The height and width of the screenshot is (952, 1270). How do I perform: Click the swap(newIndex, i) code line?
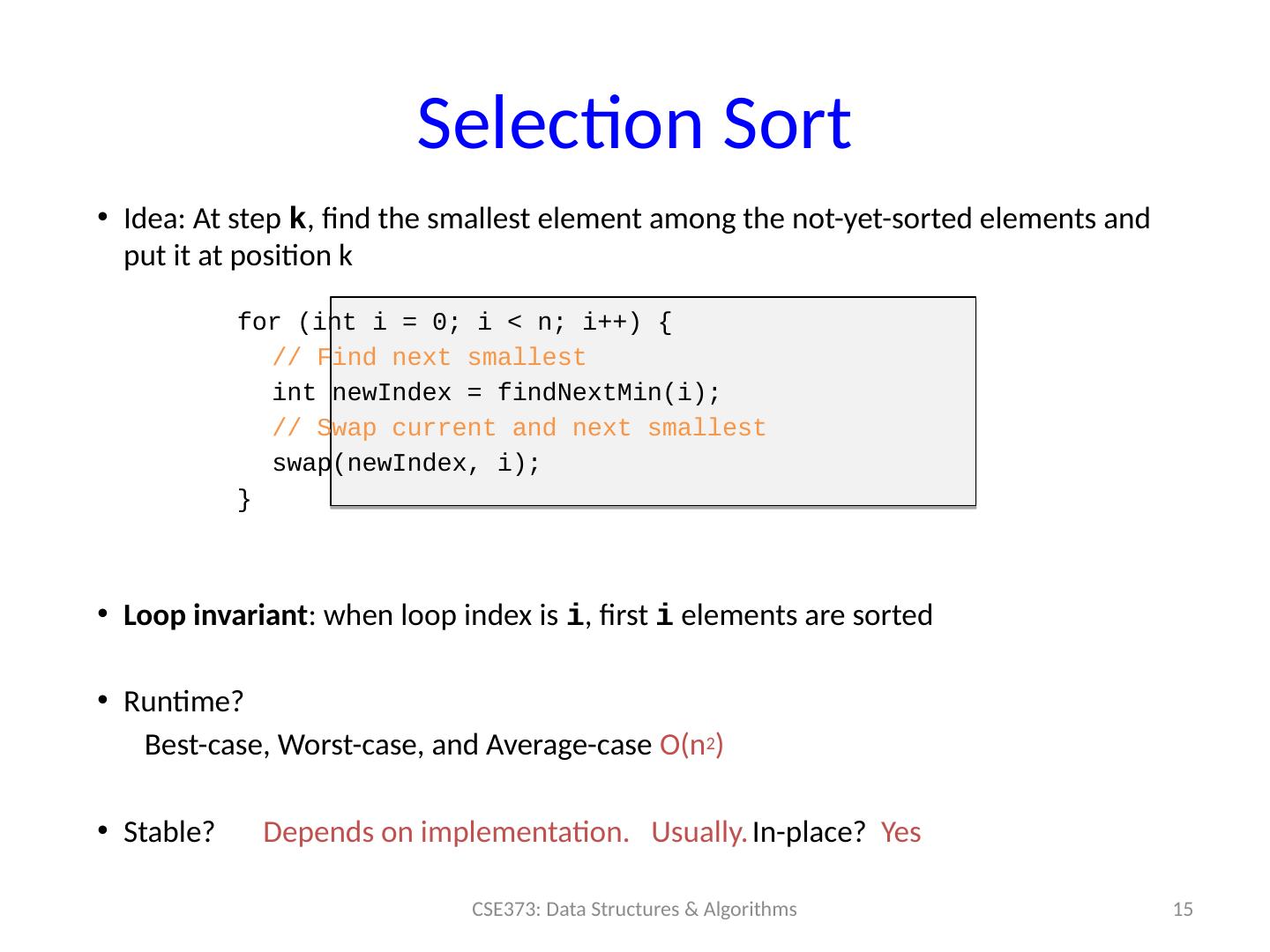click(x=406, y=464)
